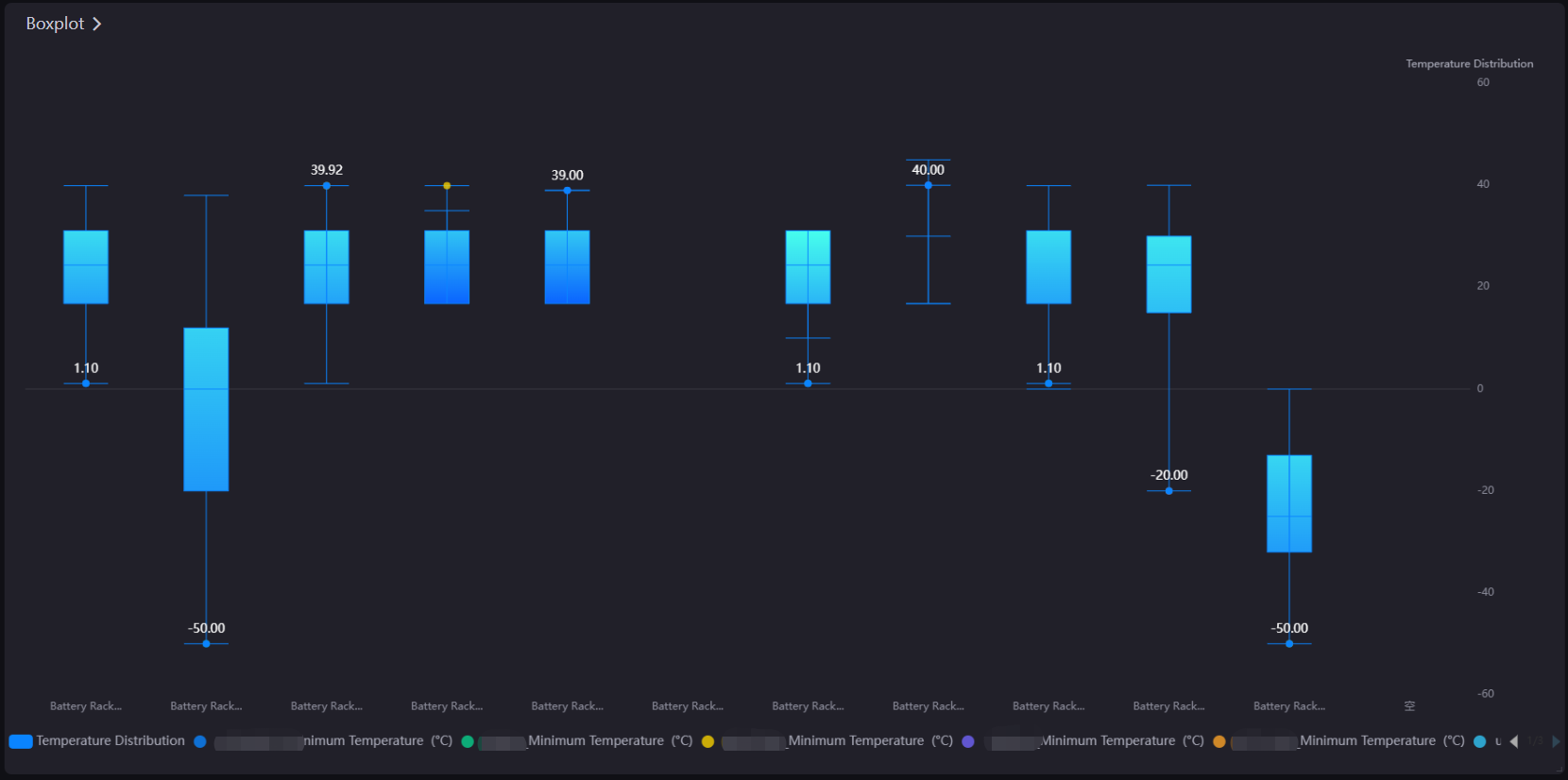
Task: Click the orange legend dot marker
Action: (1219, 741)
